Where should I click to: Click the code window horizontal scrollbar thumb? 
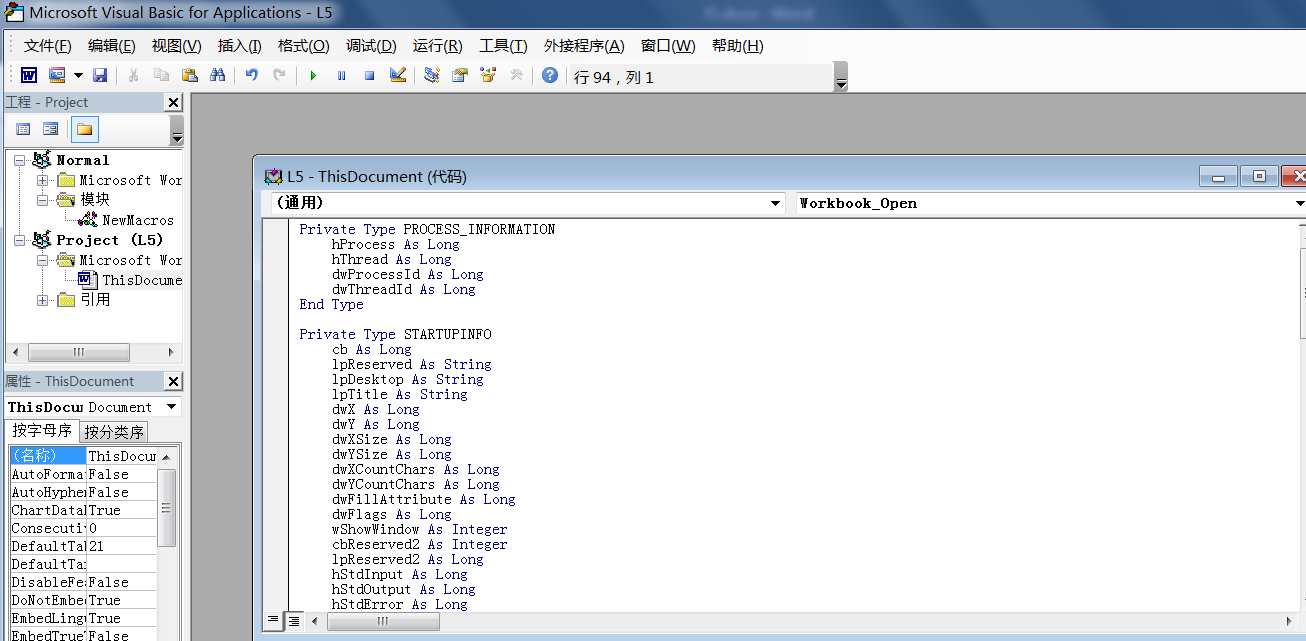(383, 621)
